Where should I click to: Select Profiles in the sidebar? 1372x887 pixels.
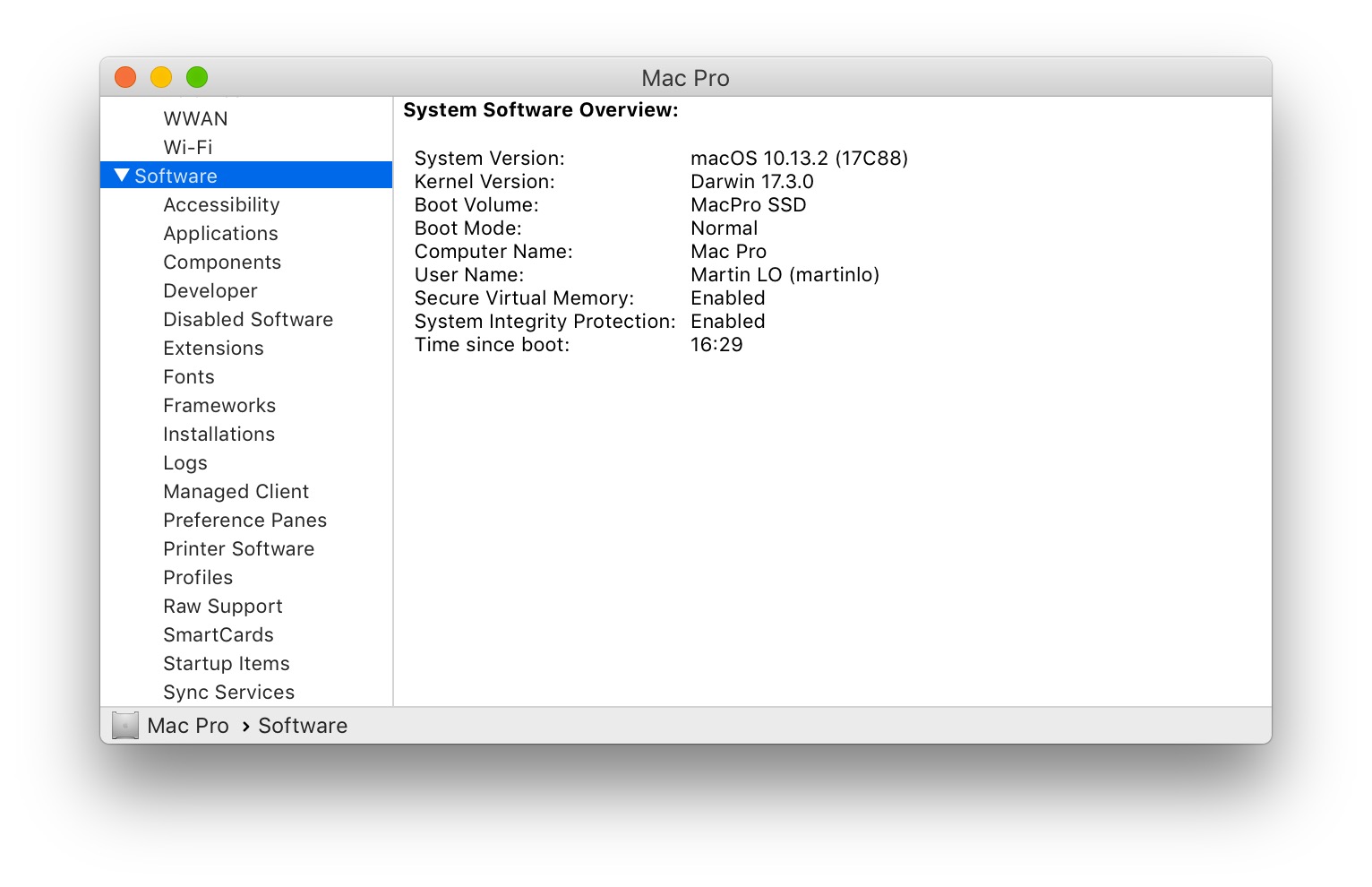click(198, 578)
